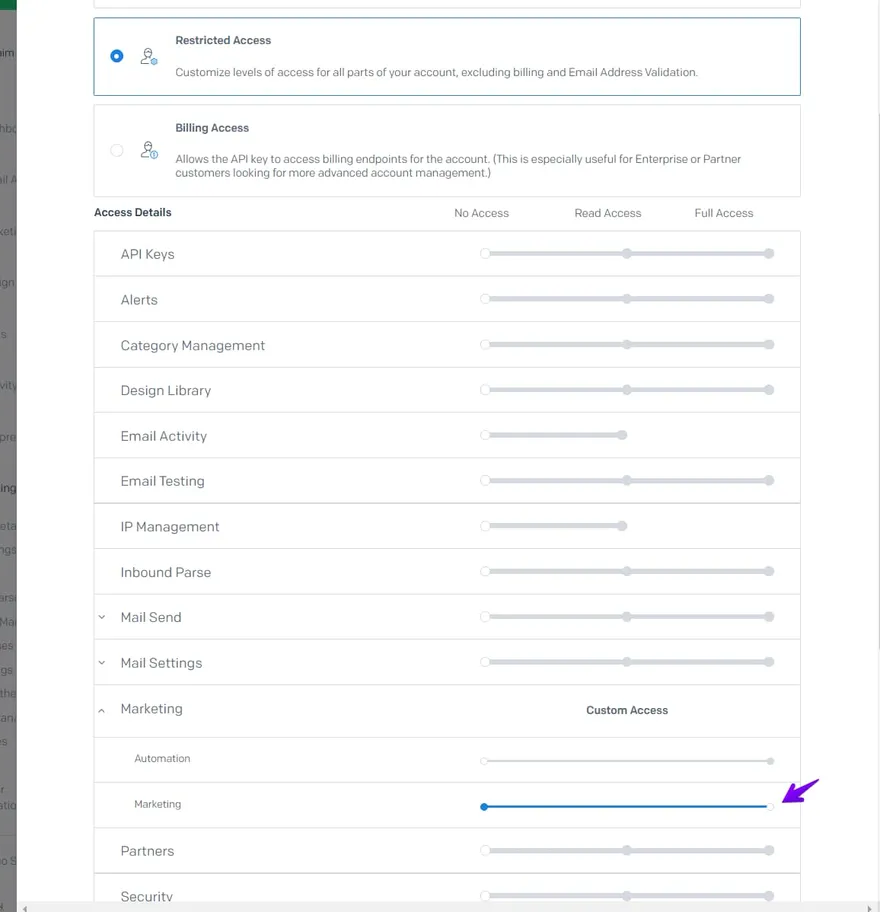Set Partners slider to Read Access

626,851
